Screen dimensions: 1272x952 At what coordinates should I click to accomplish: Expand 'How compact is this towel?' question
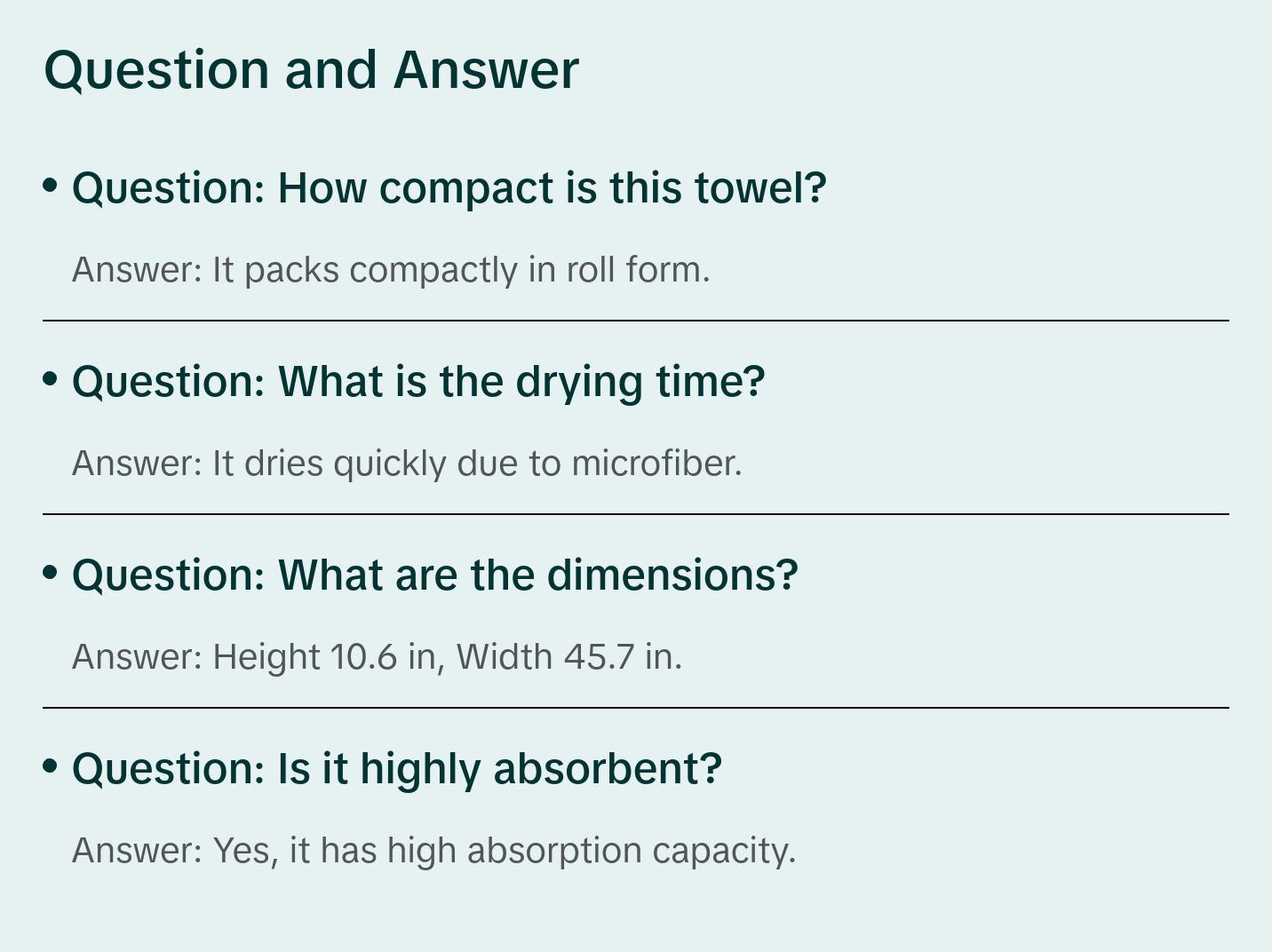tap(449, 188)
